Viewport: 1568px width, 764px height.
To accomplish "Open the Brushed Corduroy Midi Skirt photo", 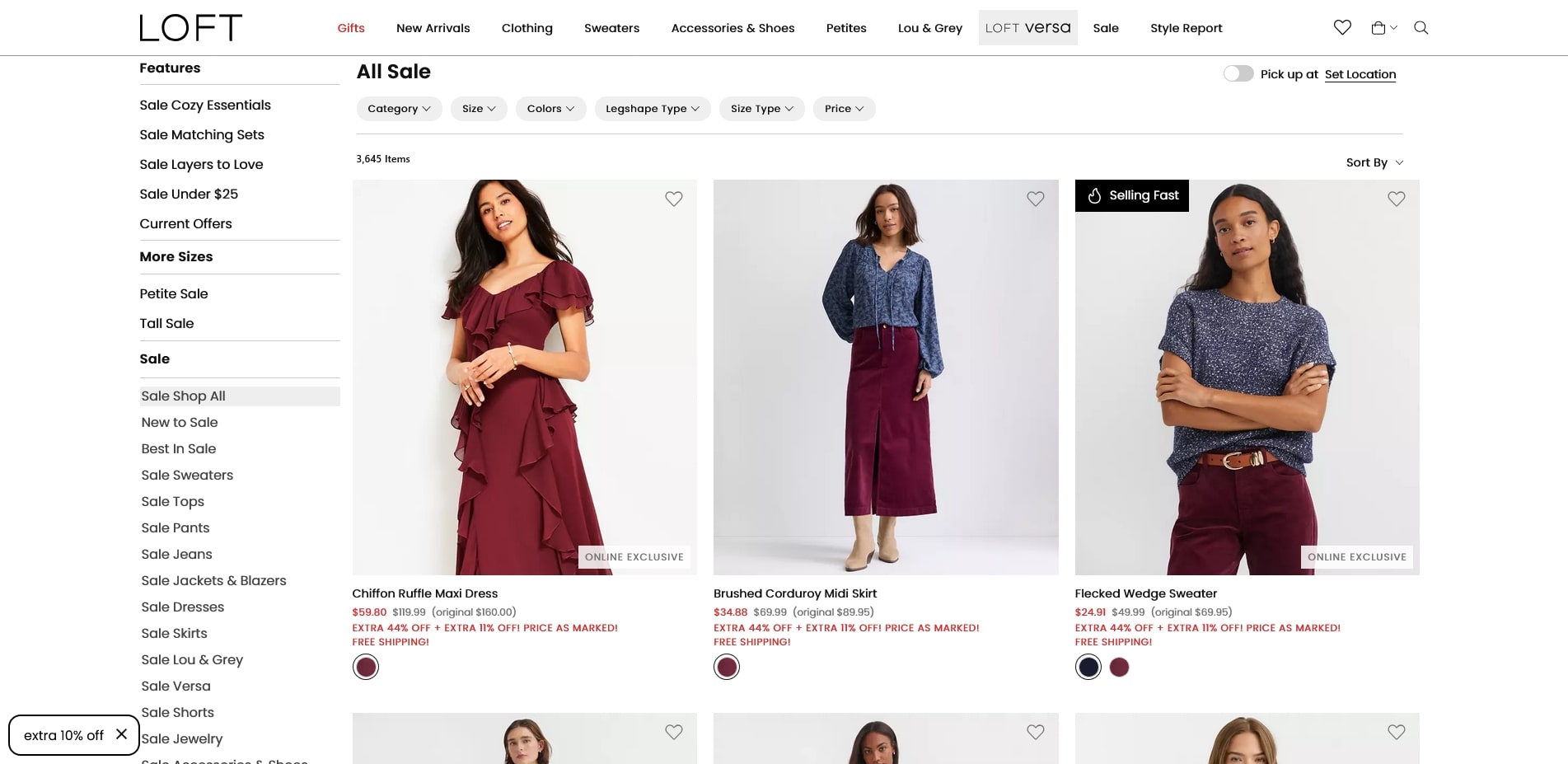I will pos(886,377).
